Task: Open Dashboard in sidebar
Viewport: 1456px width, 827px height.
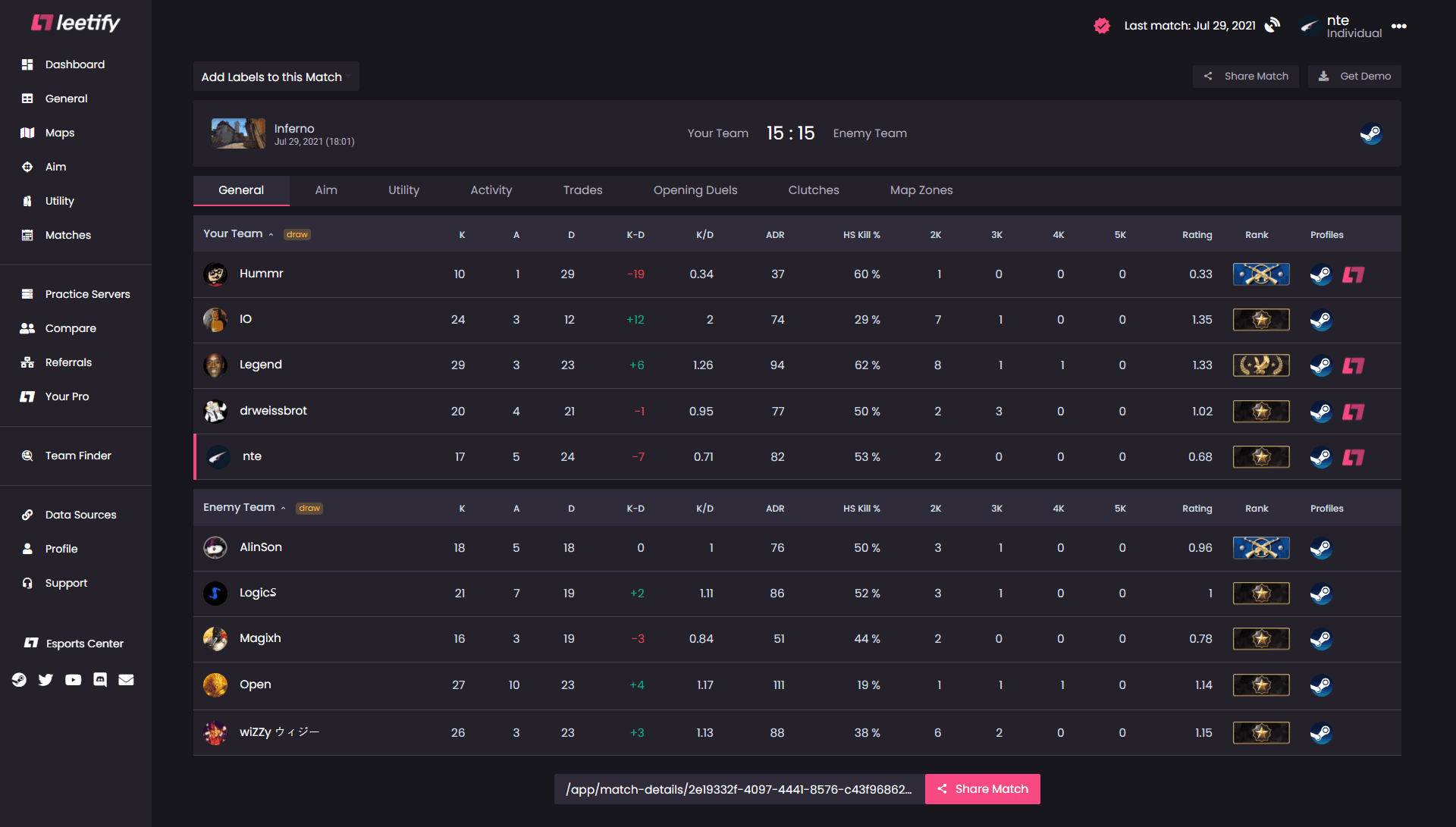Action: pyautogui.click(x=74, y=64)
